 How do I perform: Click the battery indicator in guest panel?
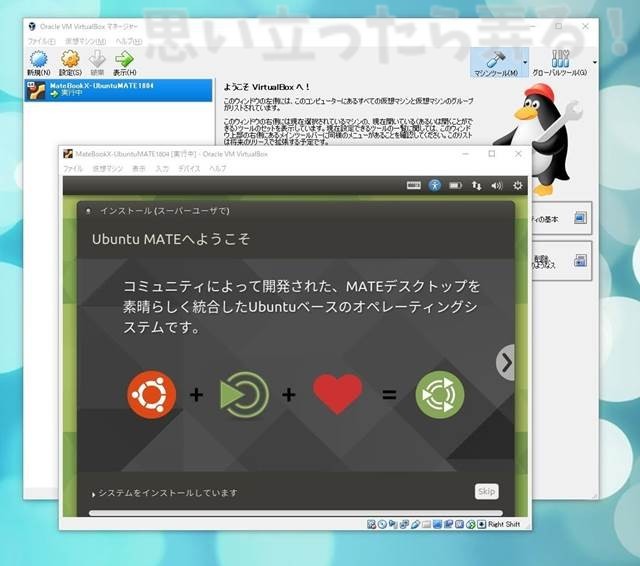click(x=456, y=186)
